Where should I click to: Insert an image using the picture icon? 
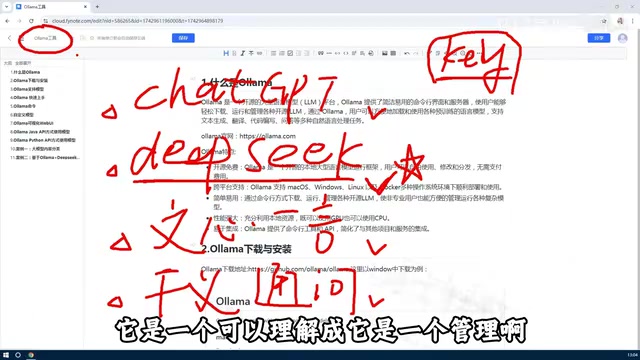pos(384,53)
